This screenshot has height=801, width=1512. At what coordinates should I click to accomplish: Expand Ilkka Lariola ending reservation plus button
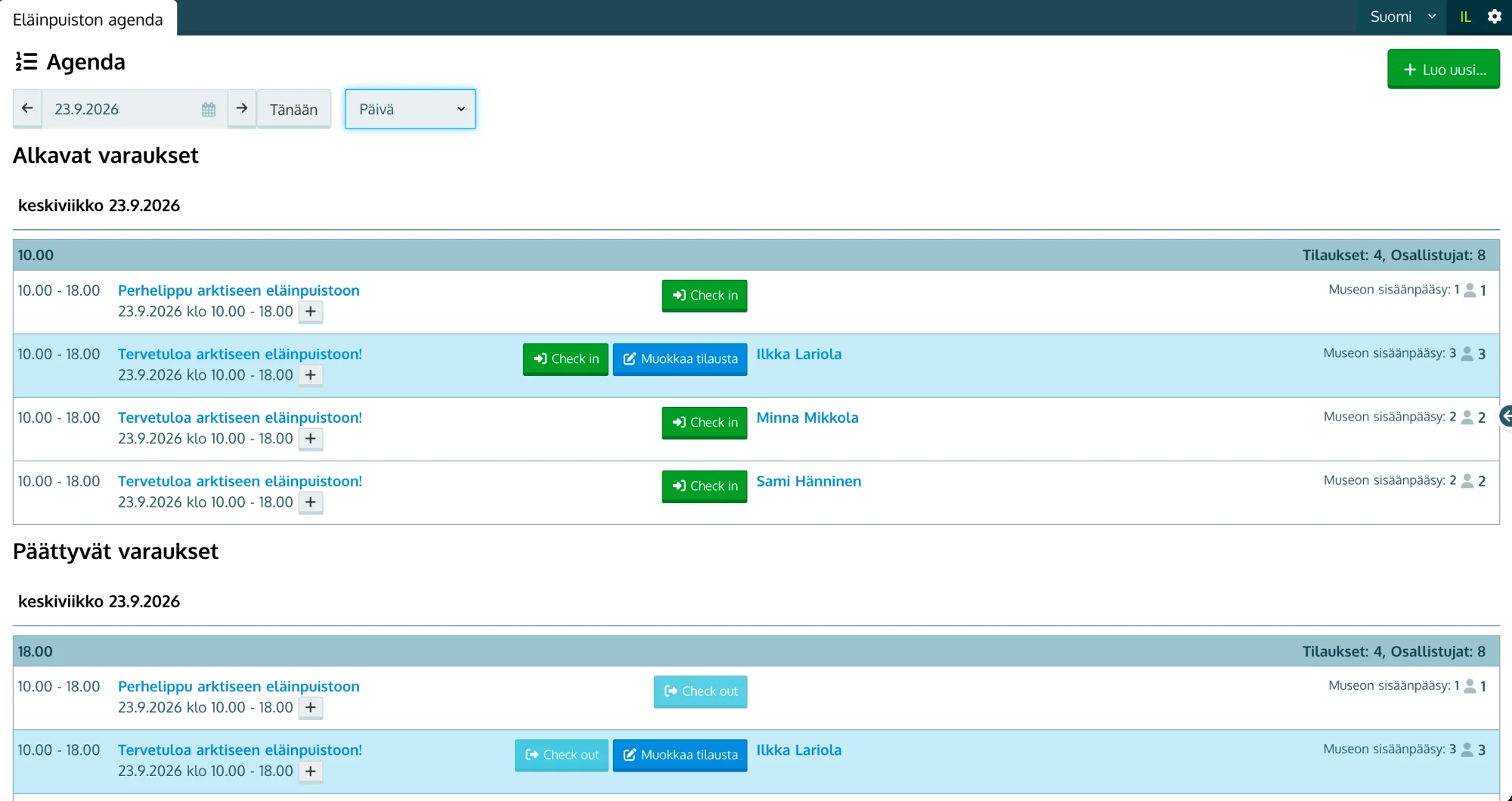[x=311, y=772]
